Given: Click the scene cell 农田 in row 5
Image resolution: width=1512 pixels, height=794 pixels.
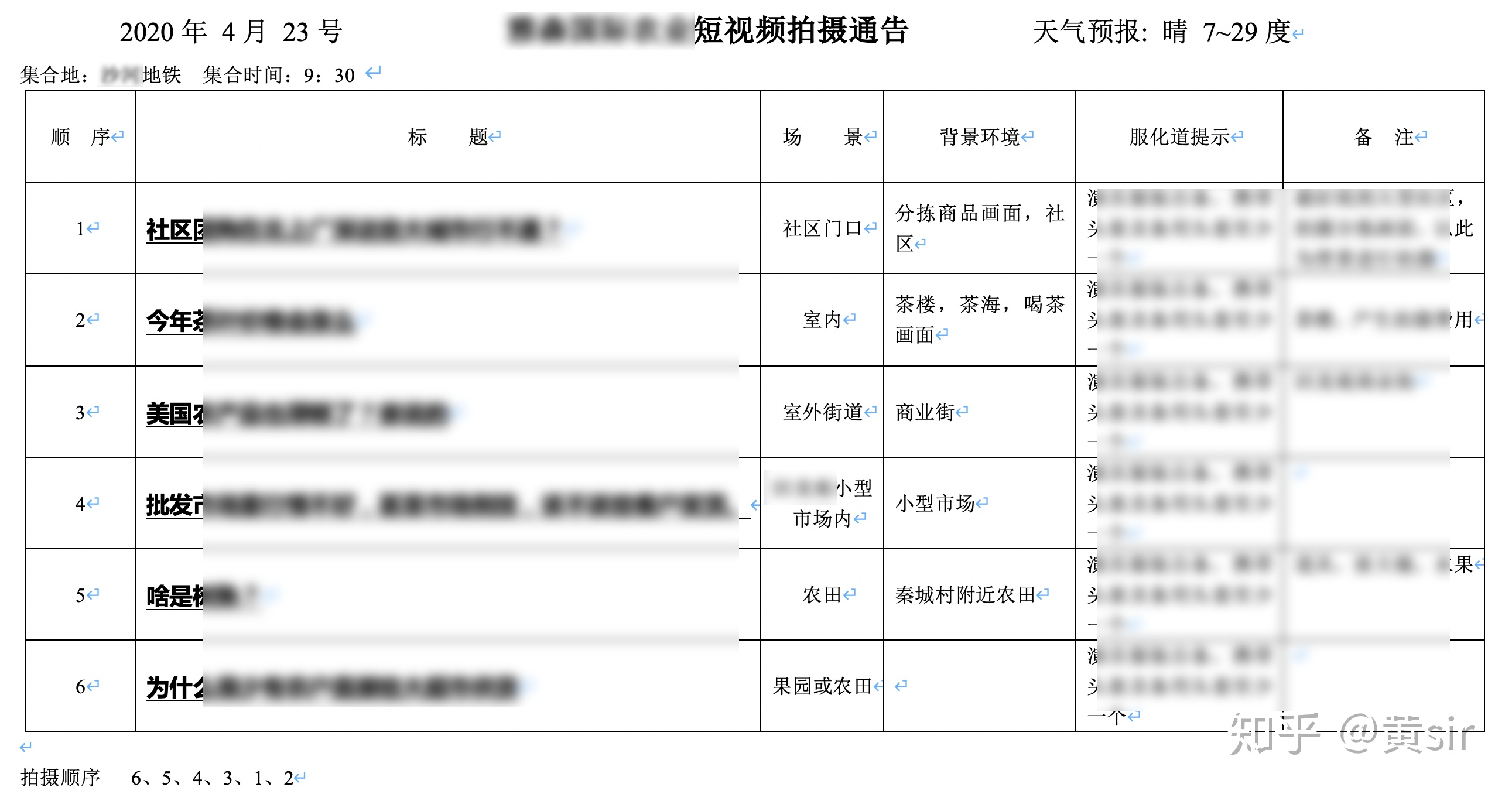Looking at the screenshot, I should tap(822, 595).
